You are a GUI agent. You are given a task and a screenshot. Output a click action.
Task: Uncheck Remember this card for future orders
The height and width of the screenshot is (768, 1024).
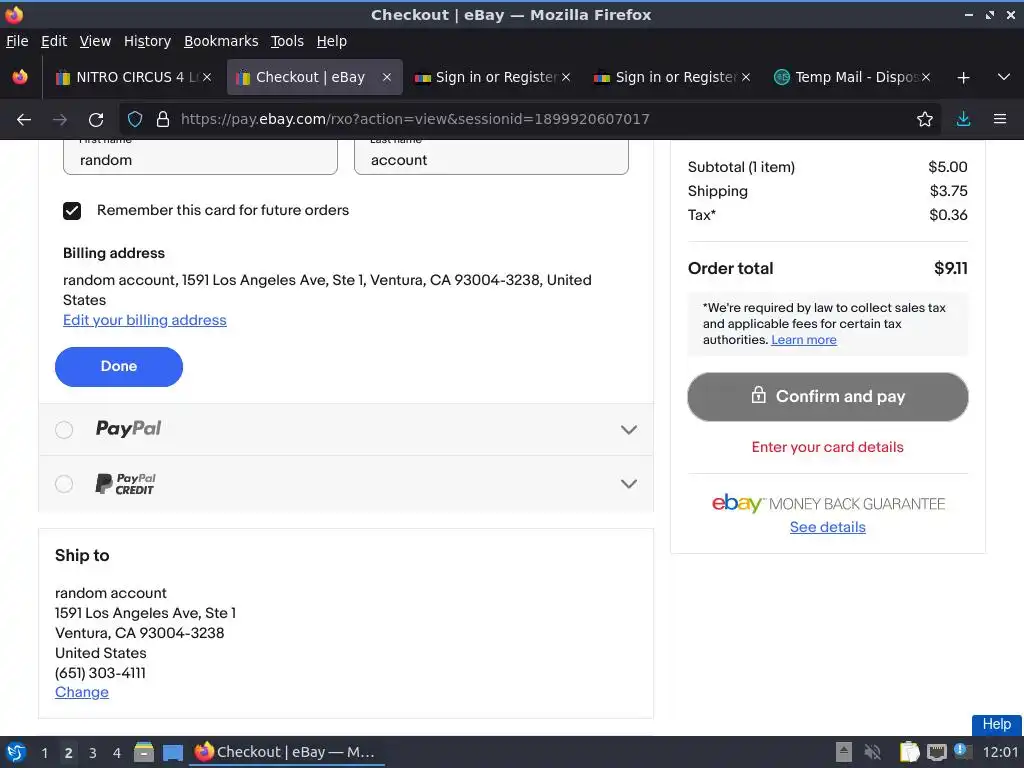point(72,210)
